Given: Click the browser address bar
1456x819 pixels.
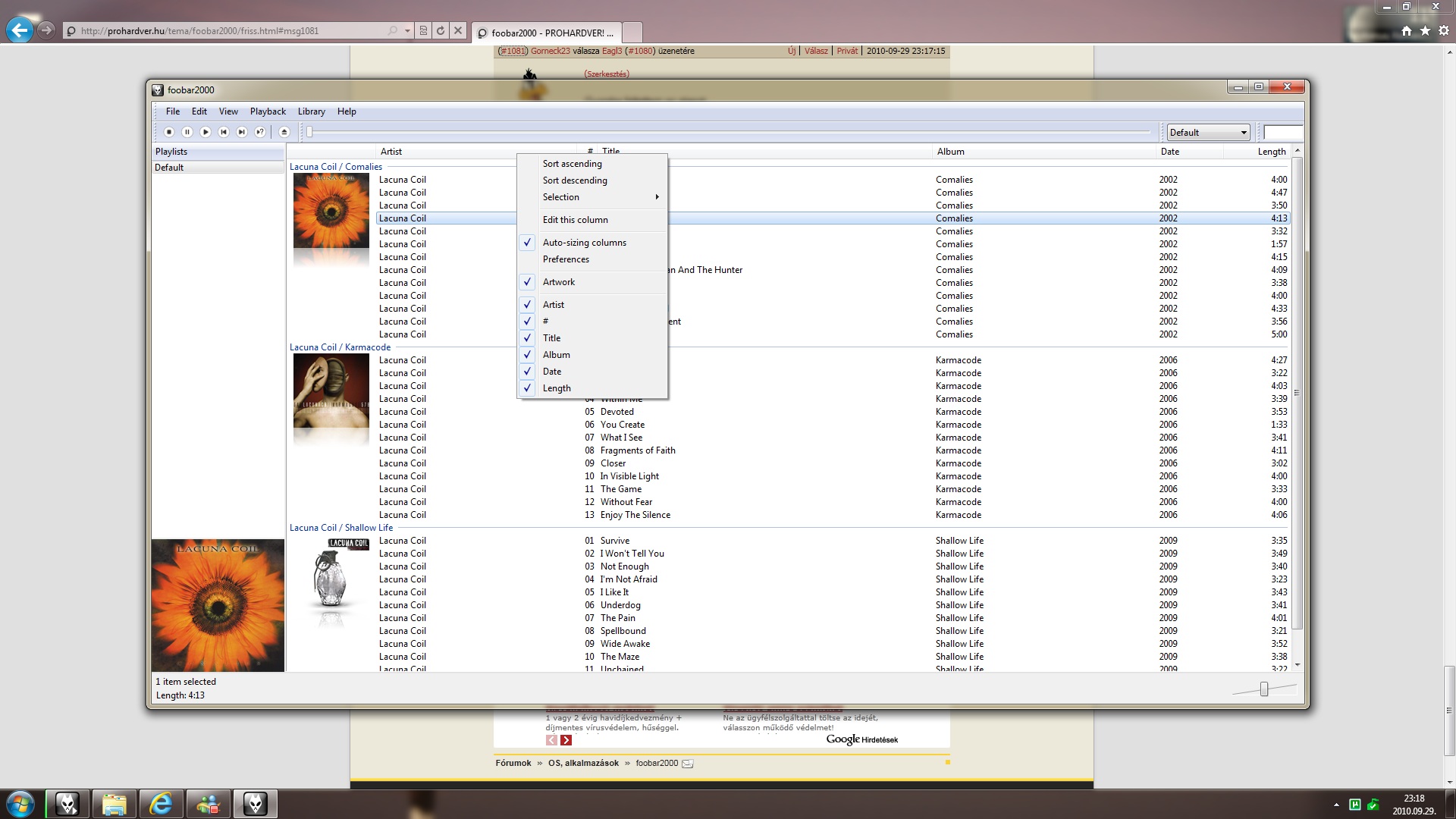Looking at the screenshot, I should click(x=234, y=31).
